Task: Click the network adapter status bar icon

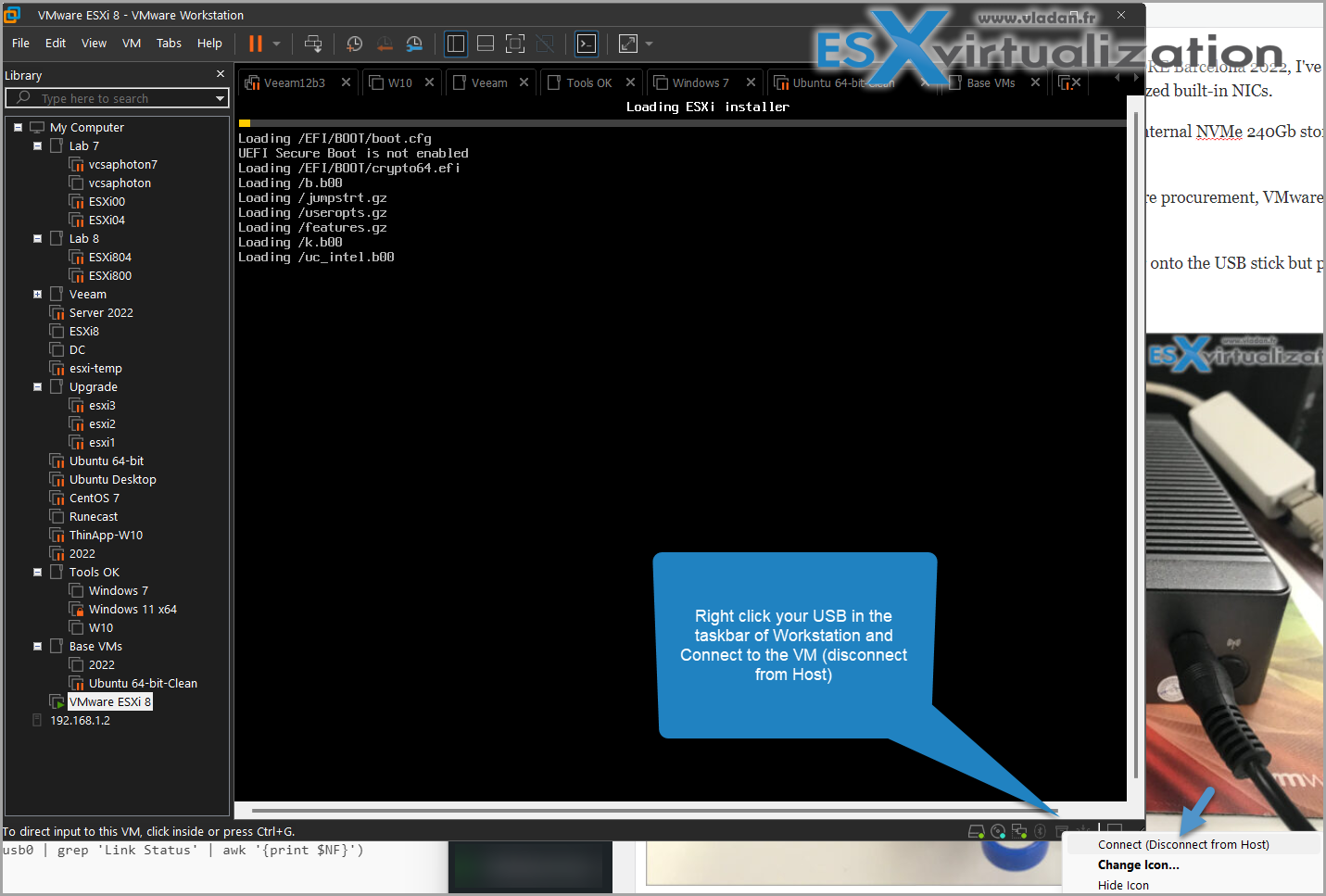Action: click(x=1019, y=831)
